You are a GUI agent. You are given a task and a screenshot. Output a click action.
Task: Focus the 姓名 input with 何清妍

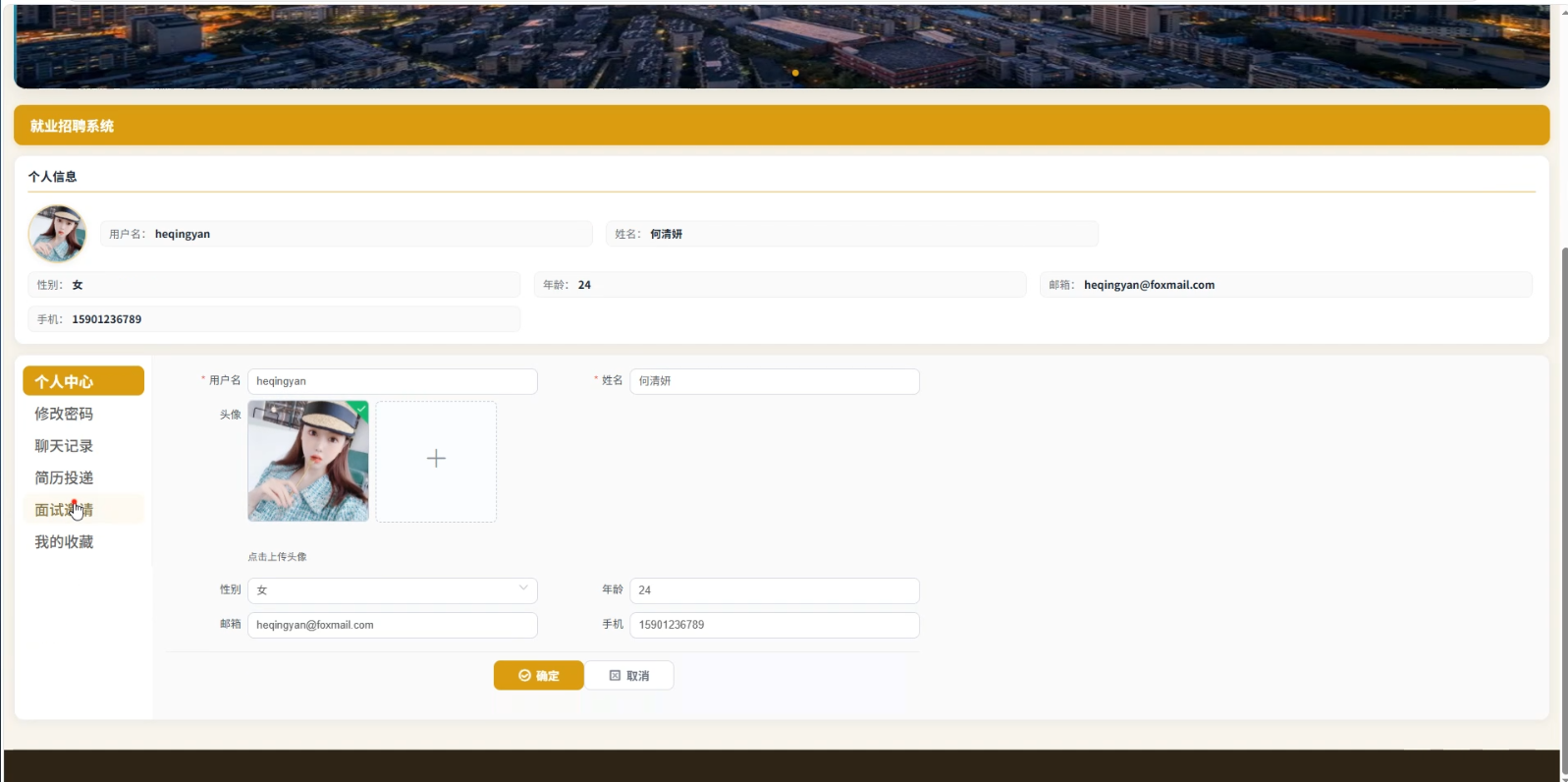[x=775, y=381]
